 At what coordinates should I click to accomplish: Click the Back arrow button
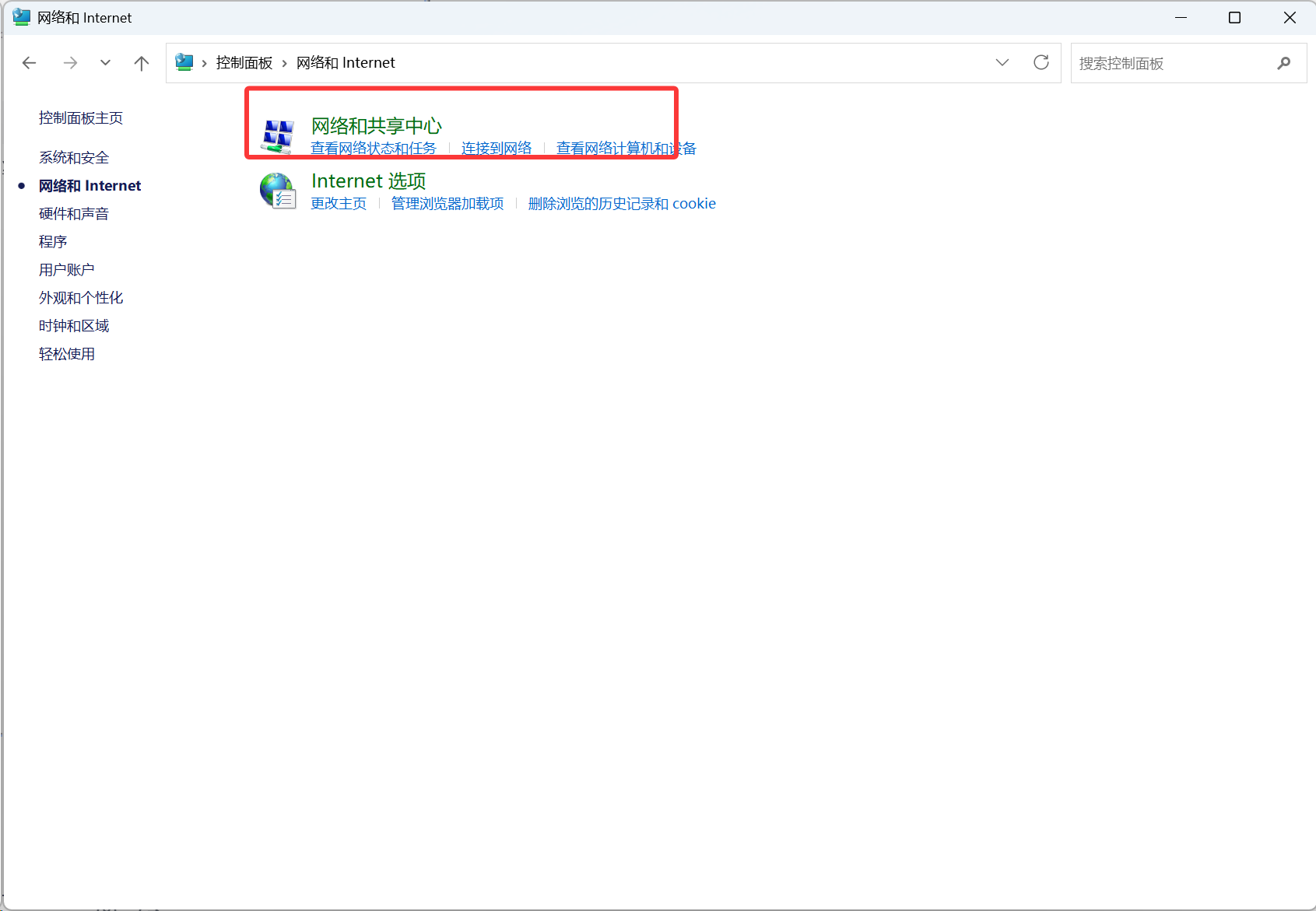tap(30, 63)
